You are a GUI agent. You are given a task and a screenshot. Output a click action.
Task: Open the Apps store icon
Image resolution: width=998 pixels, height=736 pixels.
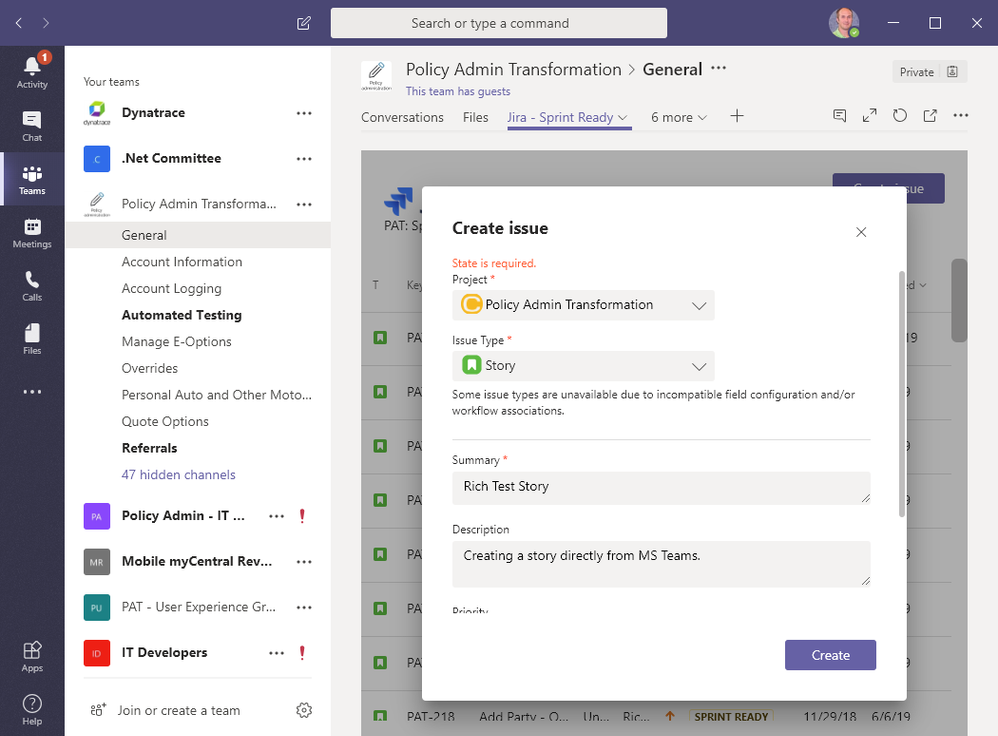tap(32, 656)
